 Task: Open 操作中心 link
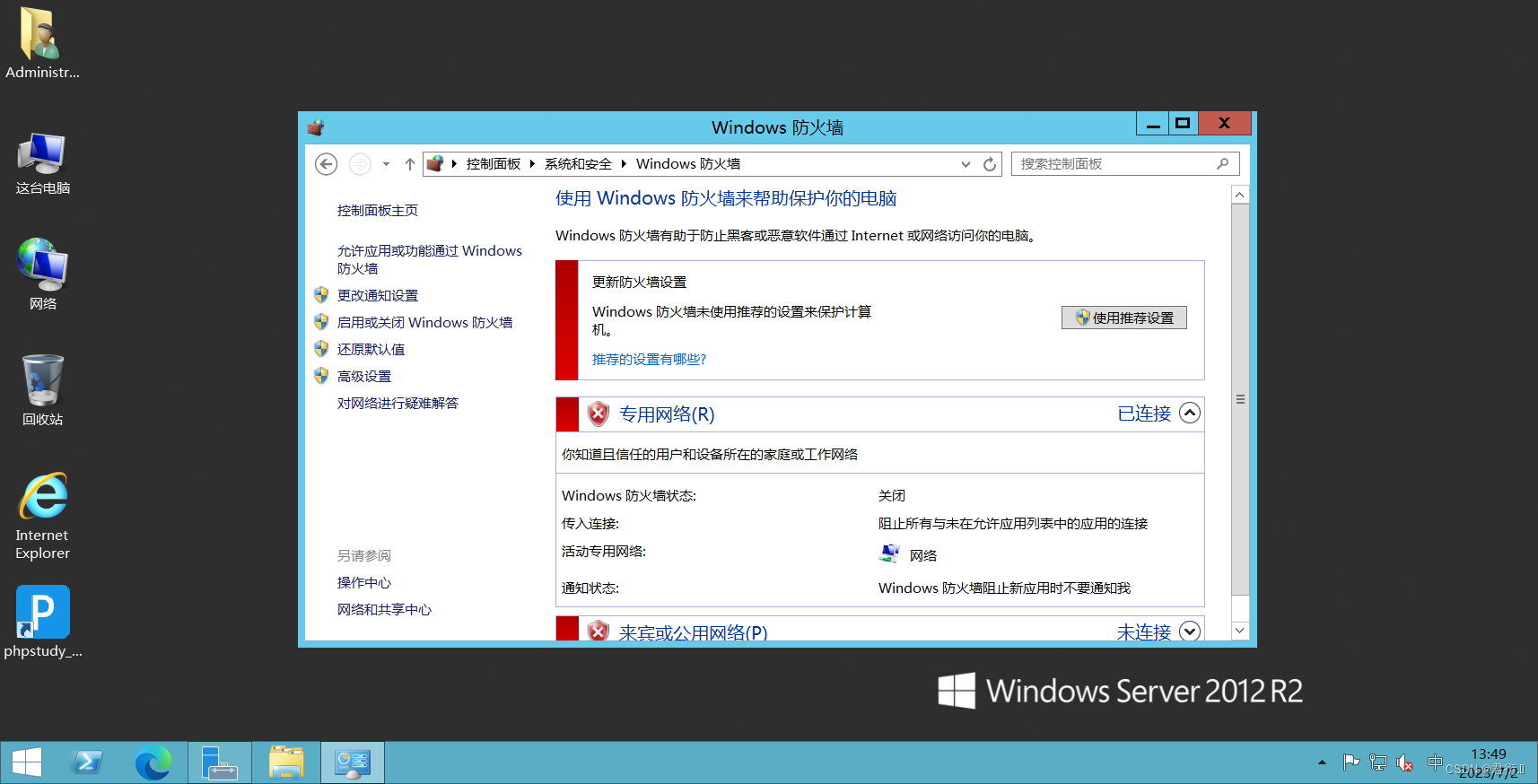(x=364, y=582)
